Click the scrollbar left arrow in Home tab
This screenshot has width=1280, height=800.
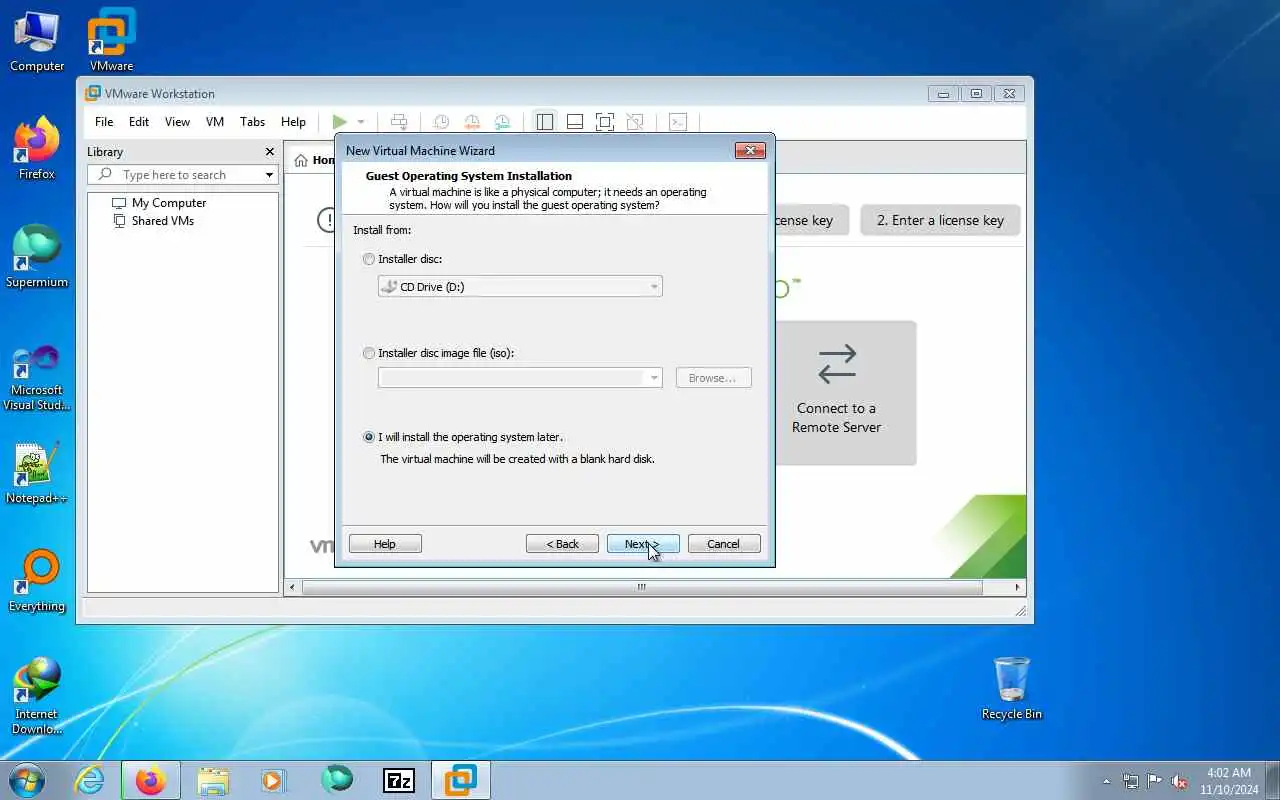[293, 587]
